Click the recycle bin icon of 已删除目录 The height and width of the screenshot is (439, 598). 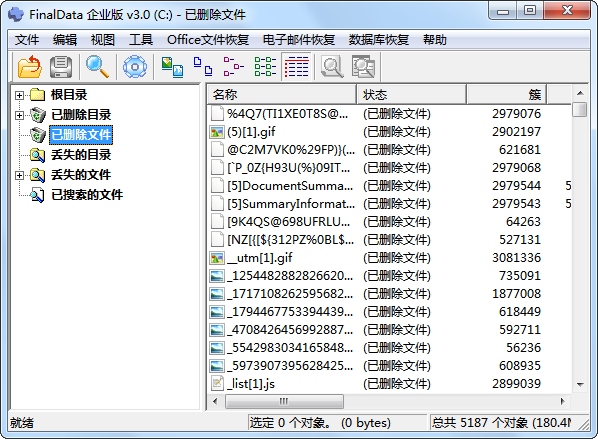(x=38, y=115)
